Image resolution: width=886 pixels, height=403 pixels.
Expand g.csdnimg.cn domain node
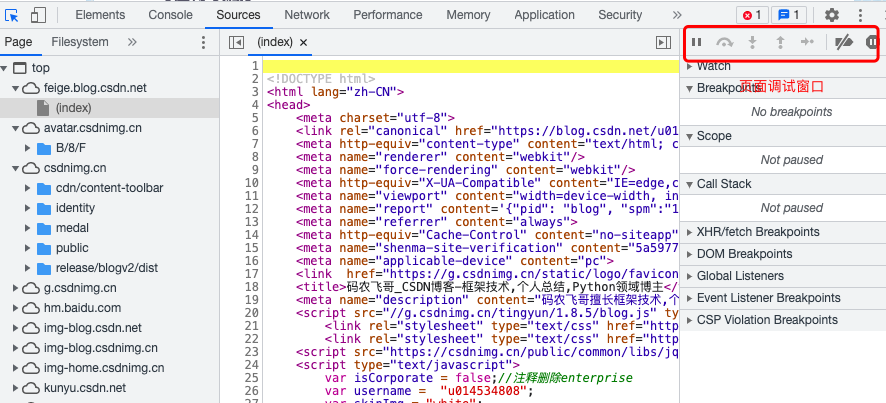(x=15, y=288)
